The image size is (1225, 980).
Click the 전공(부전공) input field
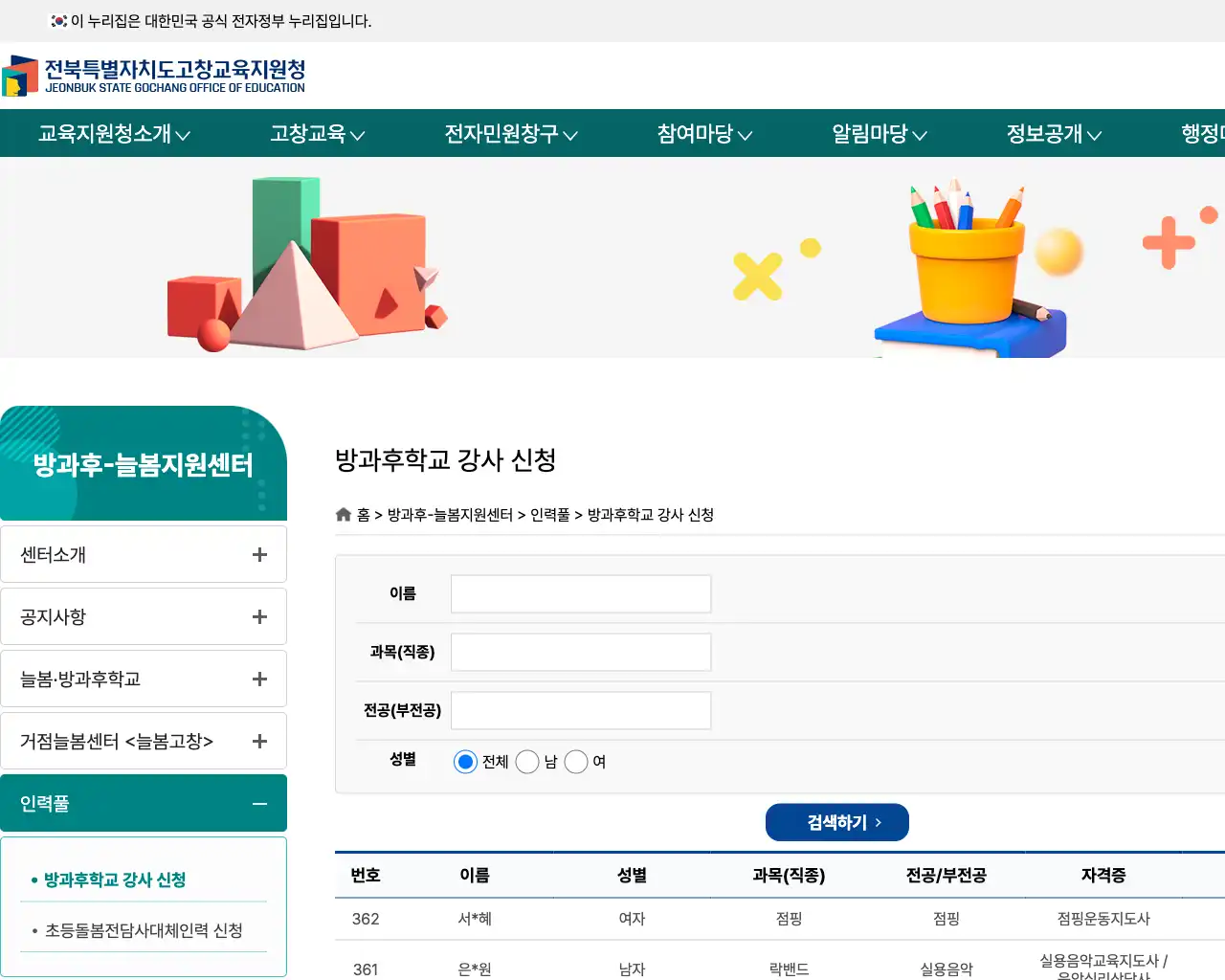tap(580, 710)
